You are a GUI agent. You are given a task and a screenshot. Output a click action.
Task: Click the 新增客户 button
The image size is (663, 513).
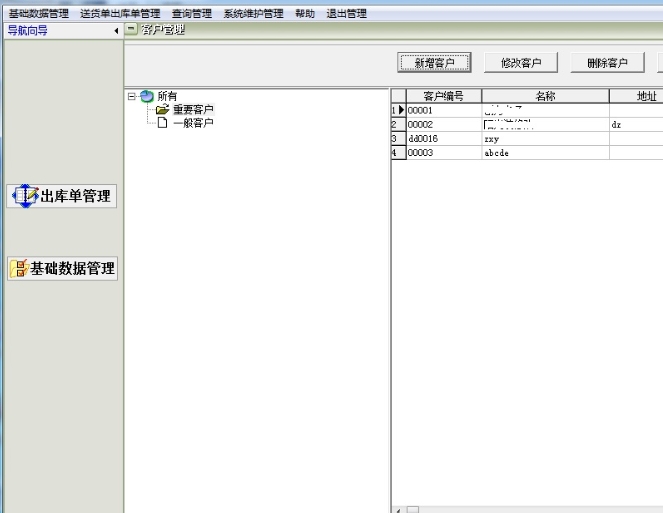[434, 63]
